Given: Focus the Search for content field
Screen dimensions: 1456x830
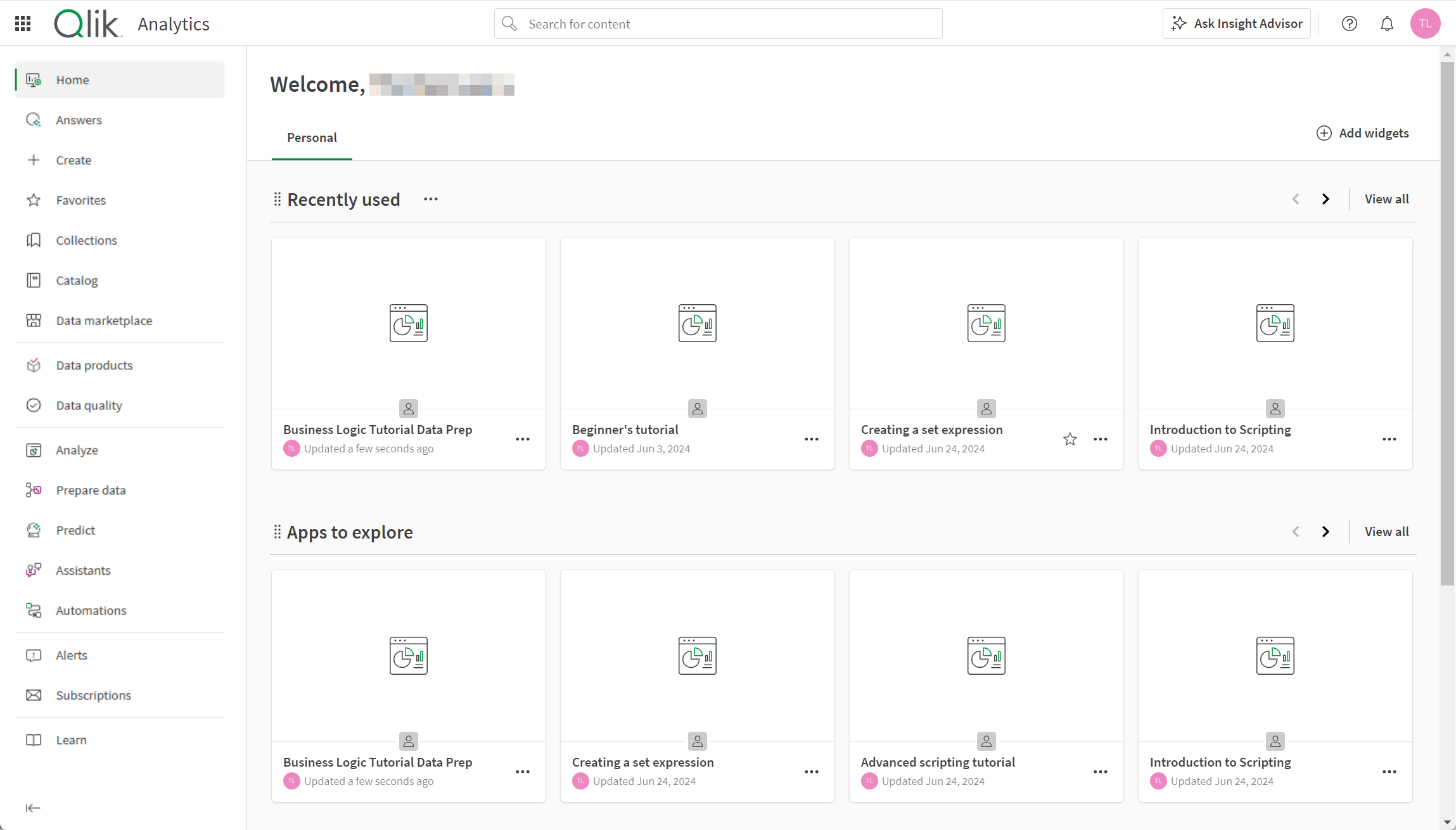Looking at the screenshot, I should (718, 23).
